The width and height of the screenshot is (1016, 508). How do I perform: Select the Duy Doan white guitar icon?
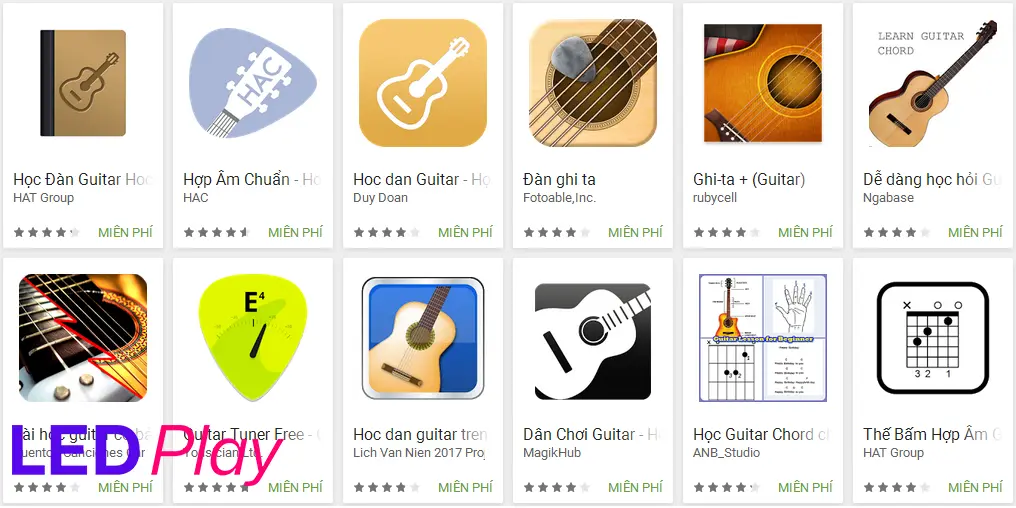click(x=422, y=83)
